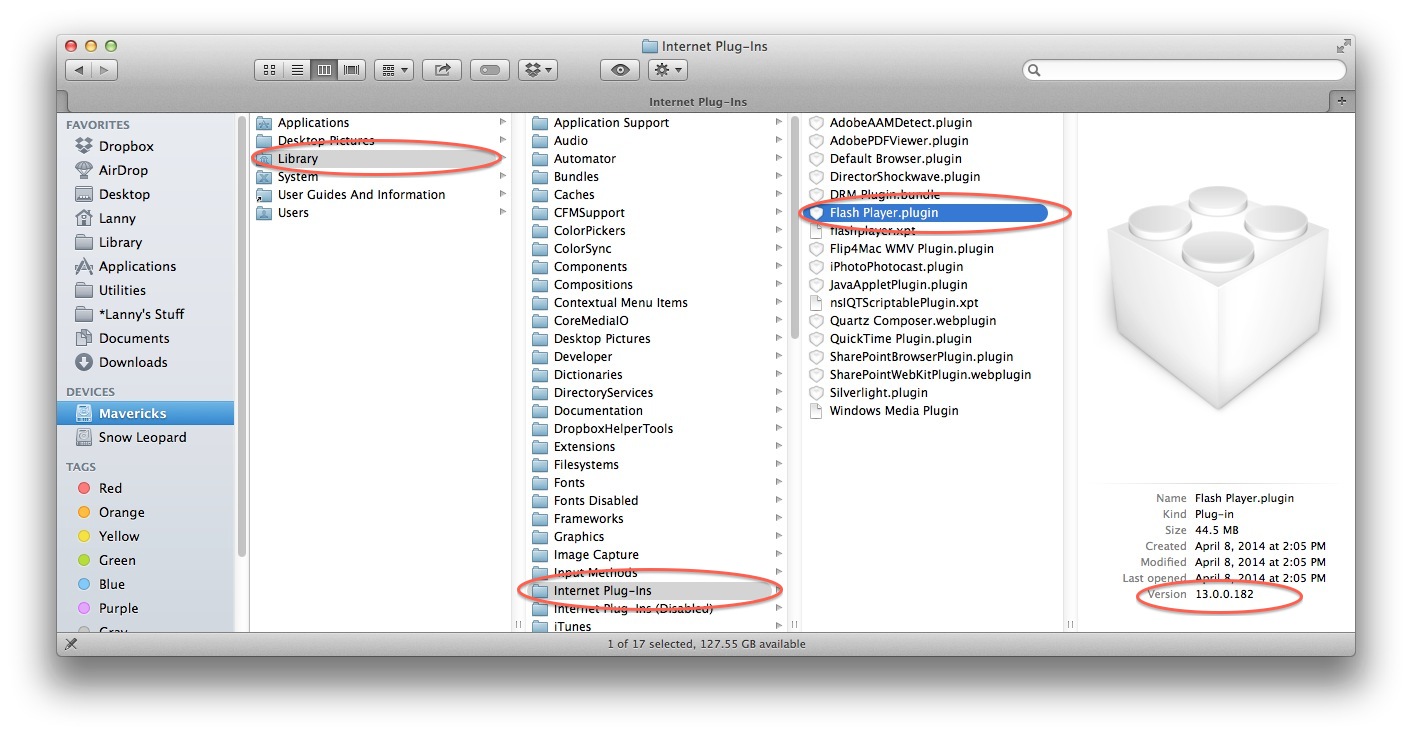Select the Snow Leopard drive

tap(142, 437)
